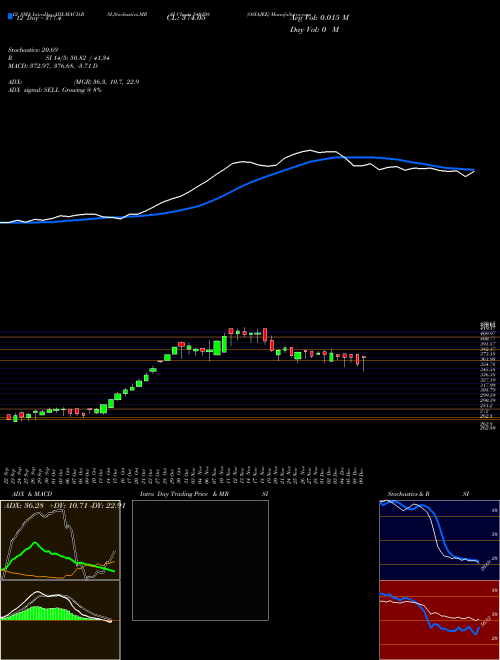The height and width of the screenshot is (660, 500).
Task: Click the last red candle at chart's right end
Action: pyautogui.click(x=364, y=357)
